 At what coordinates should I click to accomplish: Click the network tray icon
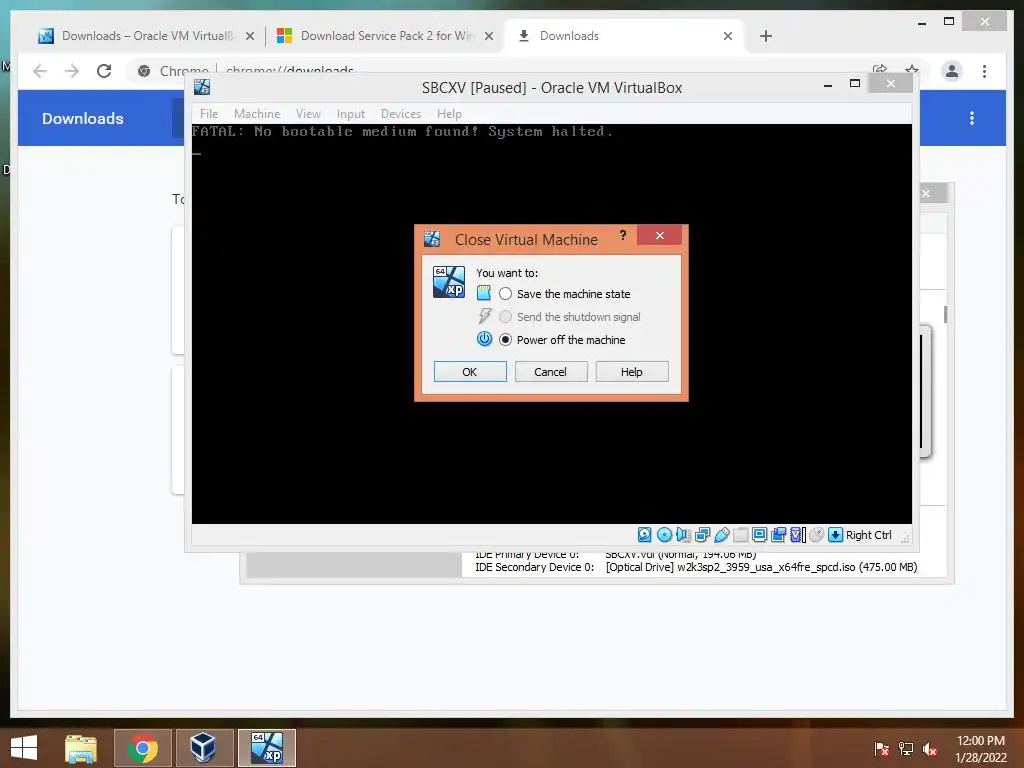(x=906, y=748)
